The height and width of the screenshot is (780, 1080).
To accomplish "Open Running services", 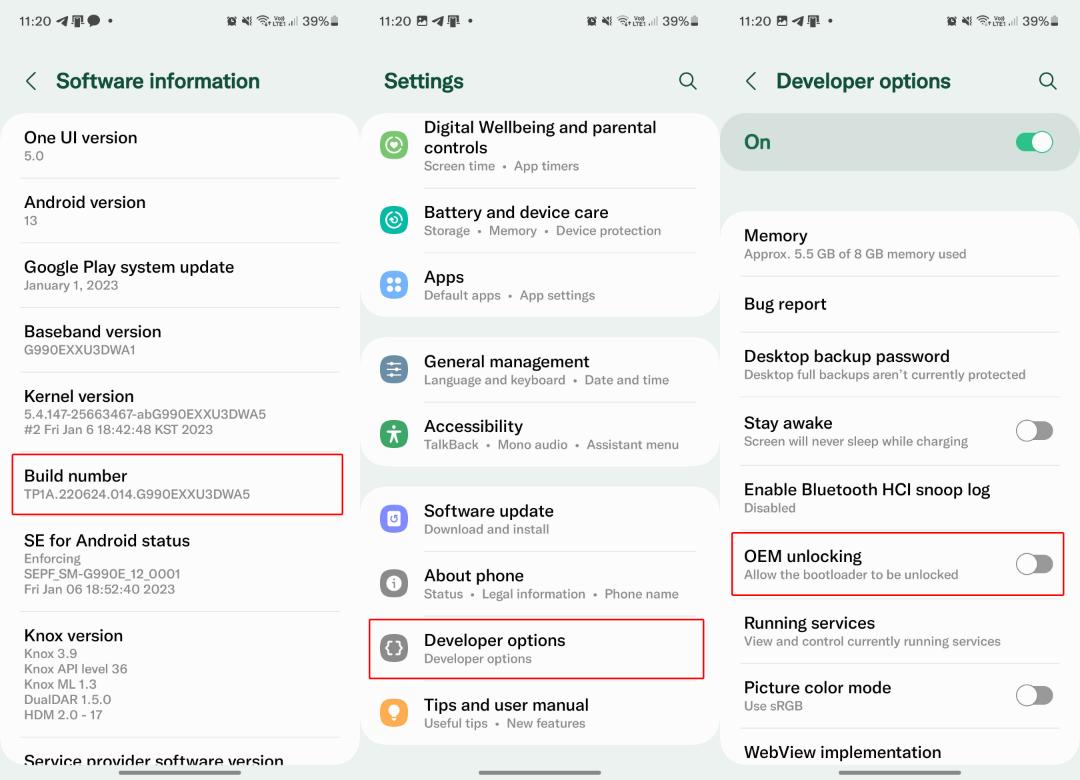I will (x=900, y=631).
